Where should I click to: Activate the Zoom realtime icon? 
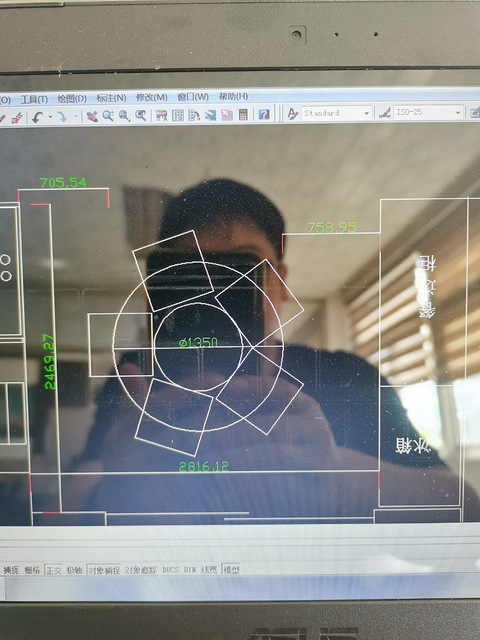(x=108, y=116)
